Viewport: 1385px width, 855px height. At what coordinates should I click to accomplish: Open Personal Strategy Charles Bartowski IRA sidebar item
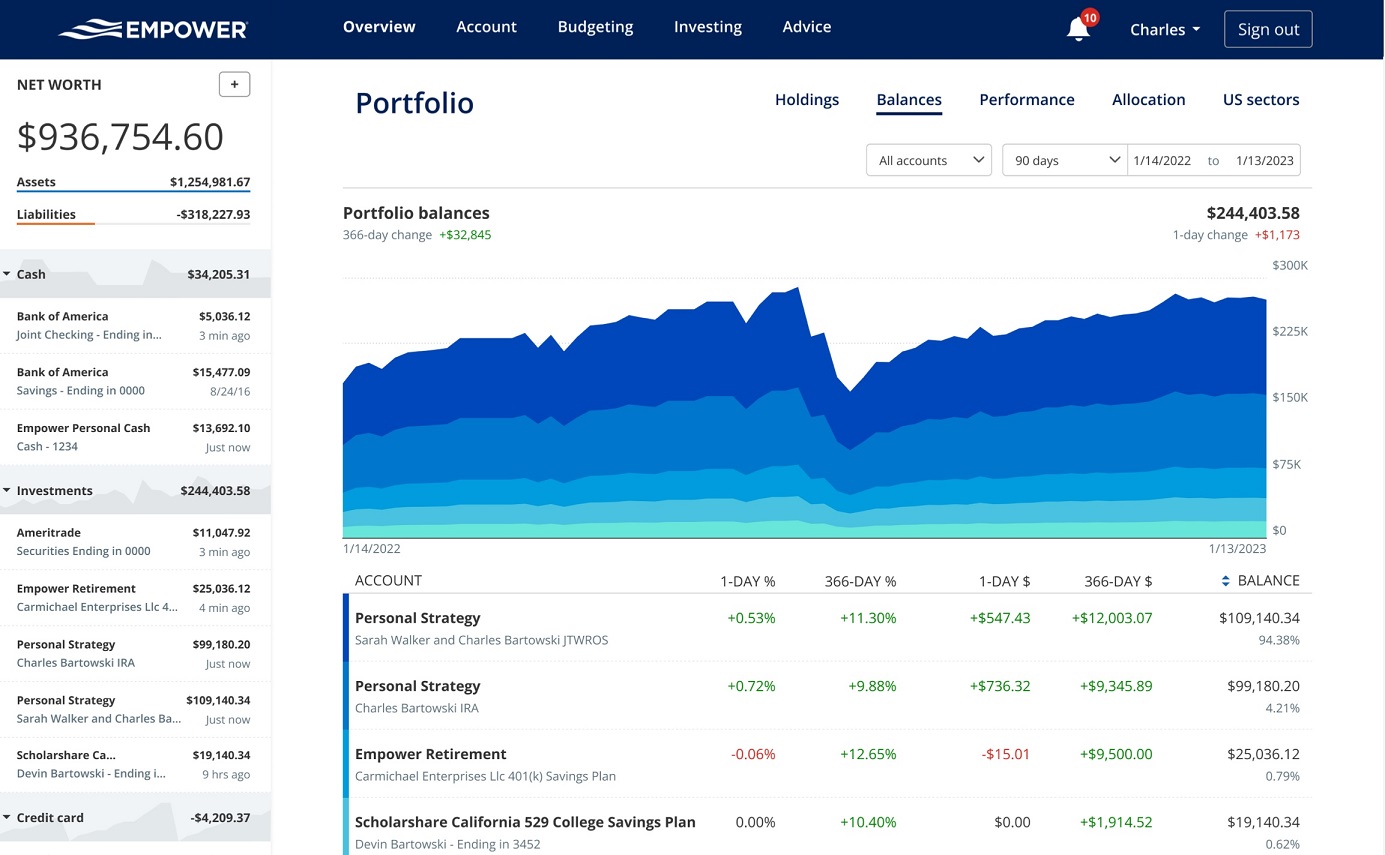[x=135, y=654]
